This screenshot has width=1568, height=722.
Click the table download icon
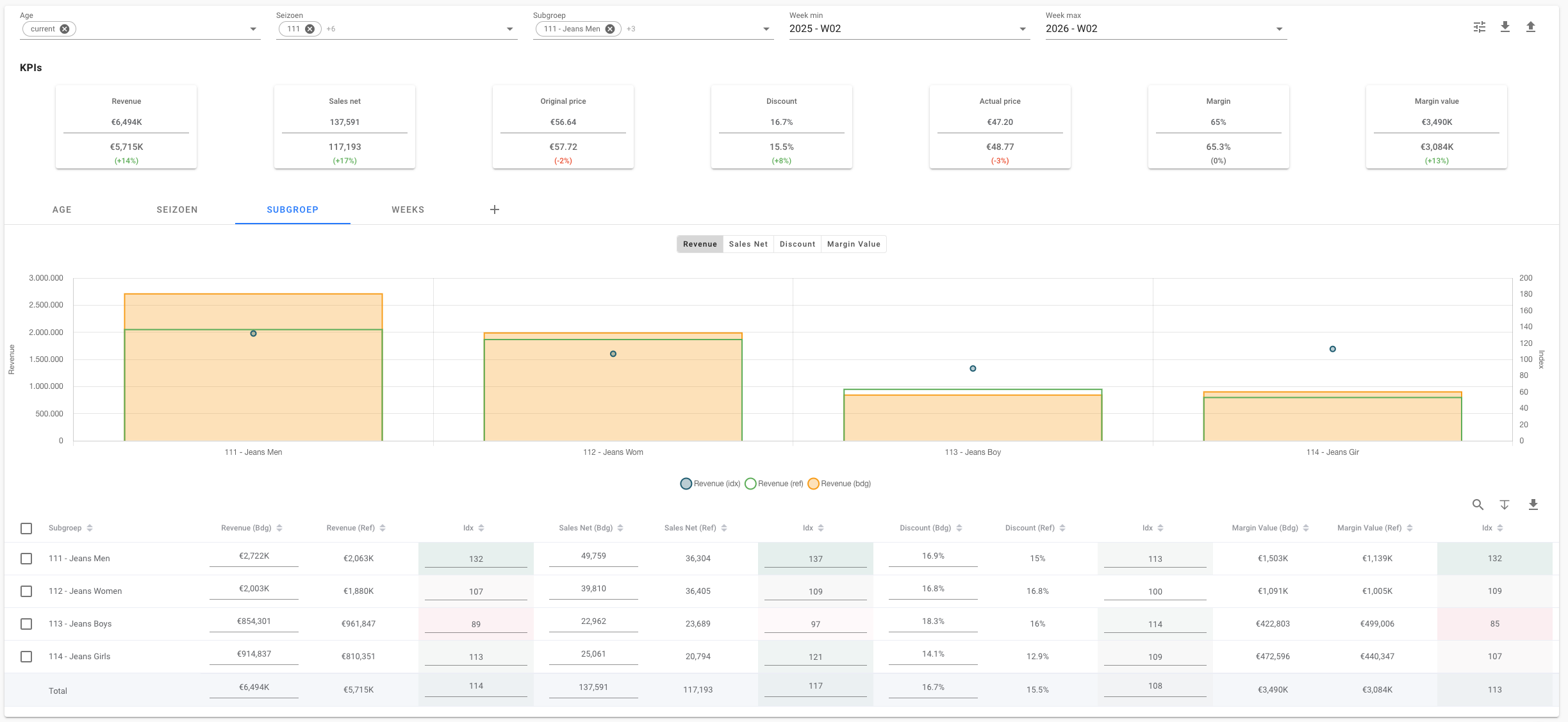tap(1533, 505)
